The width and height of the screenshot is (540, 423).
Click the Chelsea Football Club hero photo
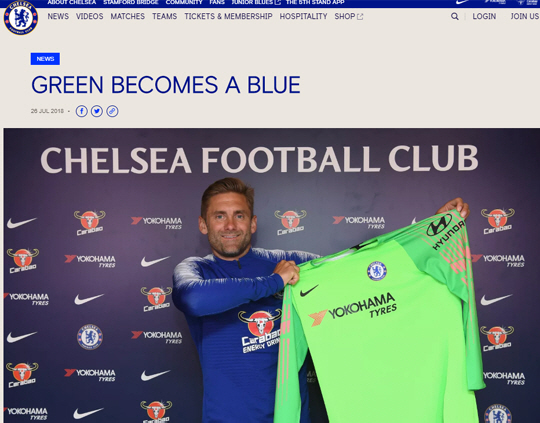coord(272,276)
